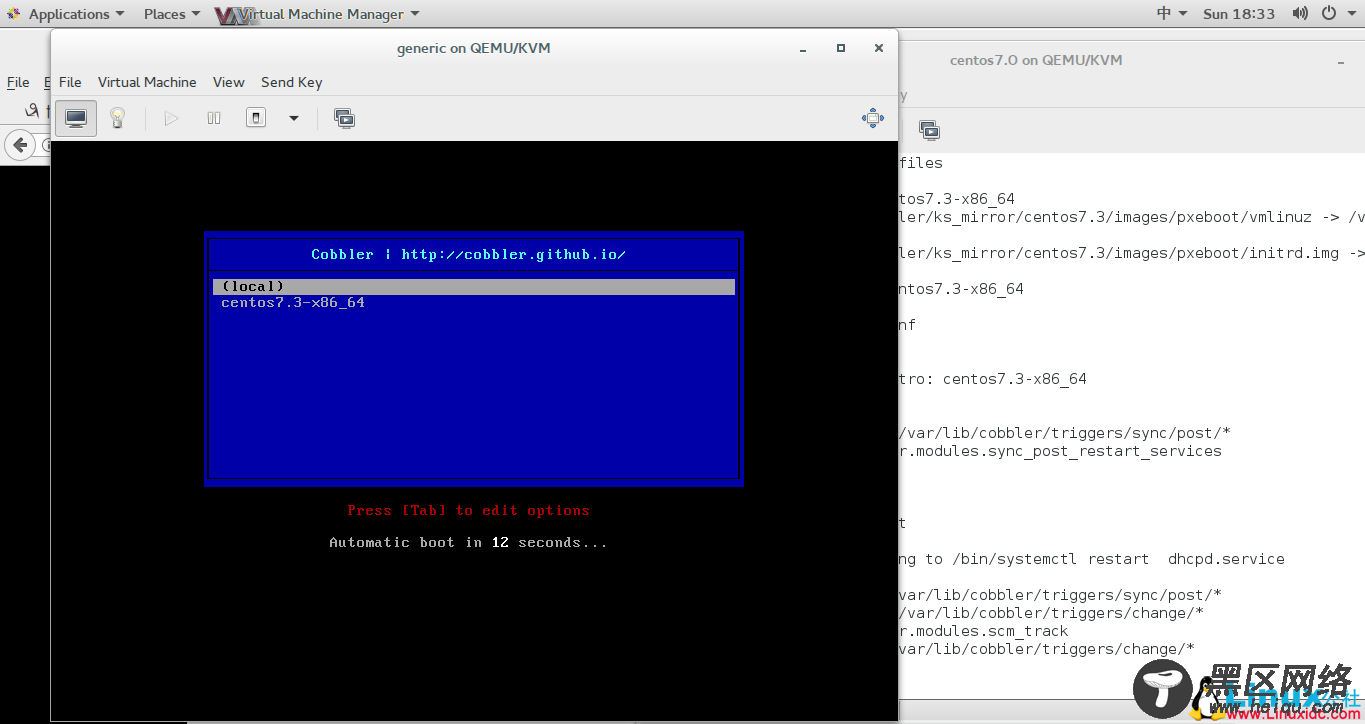Open File menu of generic window
Image resolution: width=1365 pixels, height=724 pixels.
pyautogui.click(x=70, y=82)
